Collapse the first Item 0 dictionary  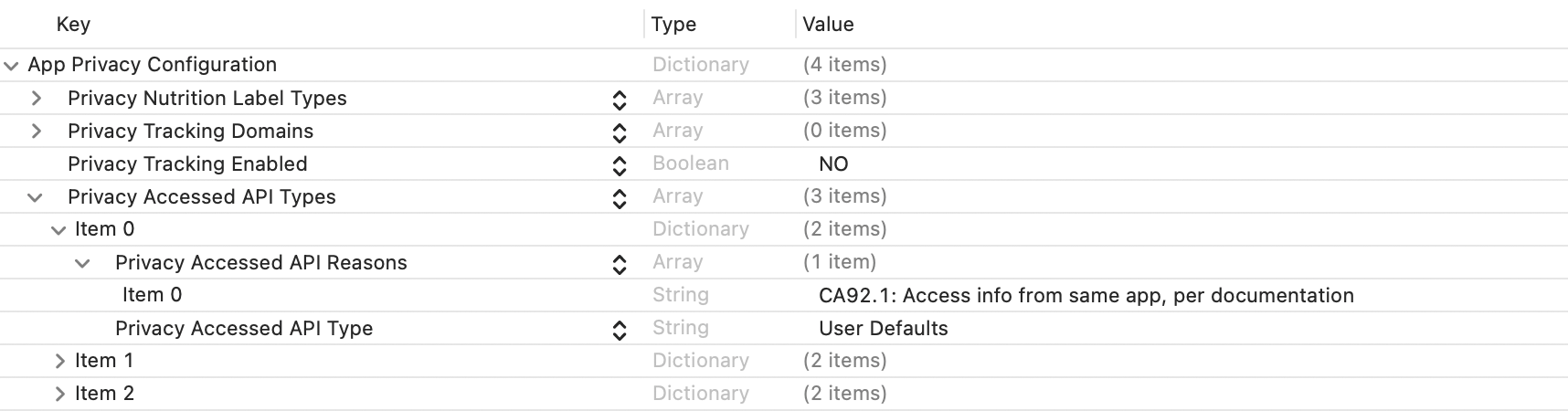[59, 230]
